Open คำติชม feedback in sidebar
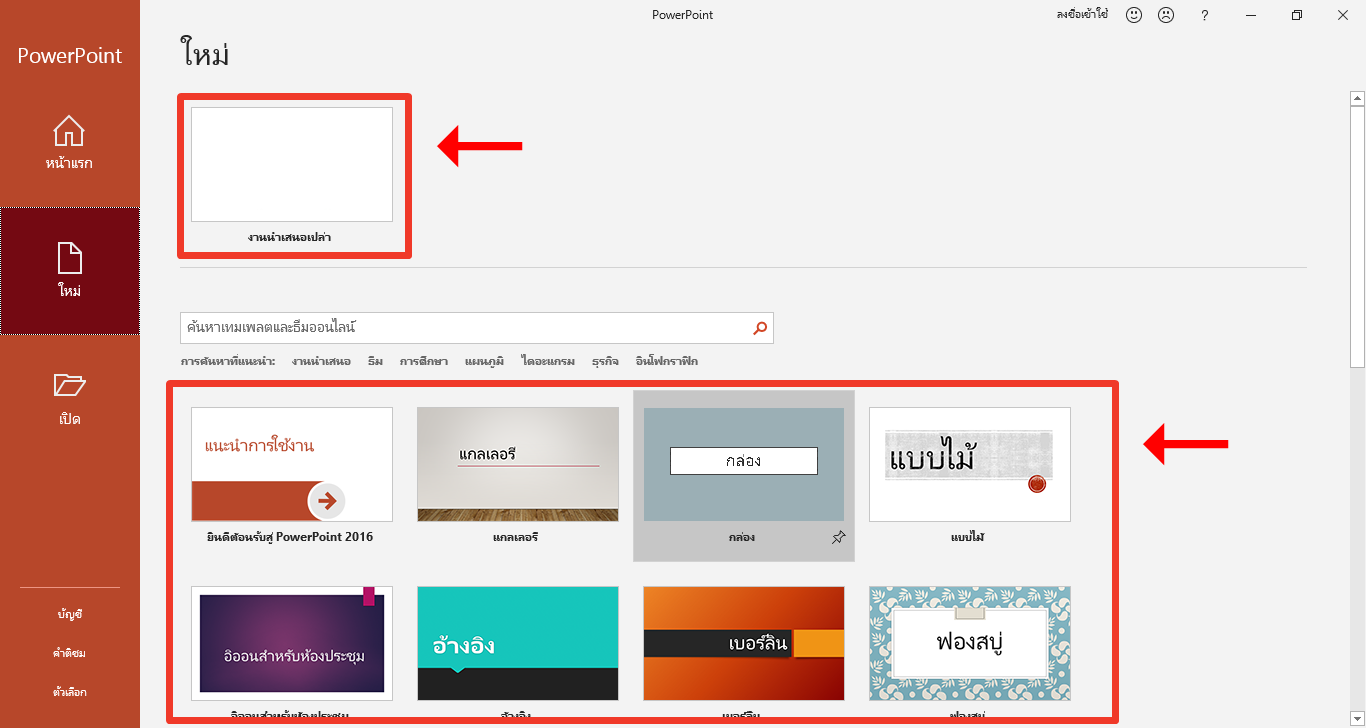Image resolution: width=1366 pixels, height=728 pixels. pos(69,653)
